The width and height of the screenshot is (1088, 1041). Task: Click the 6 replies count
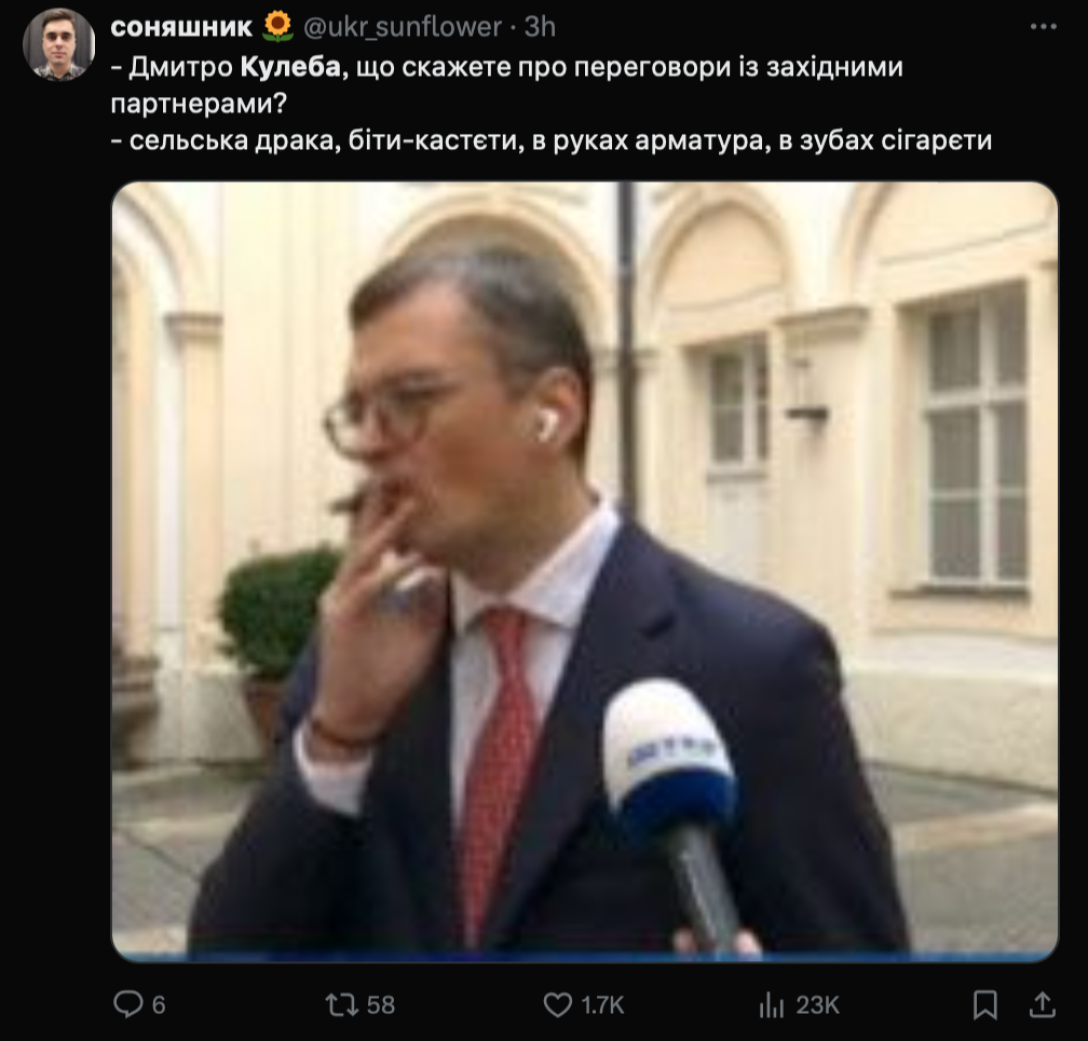point(158,1005)
